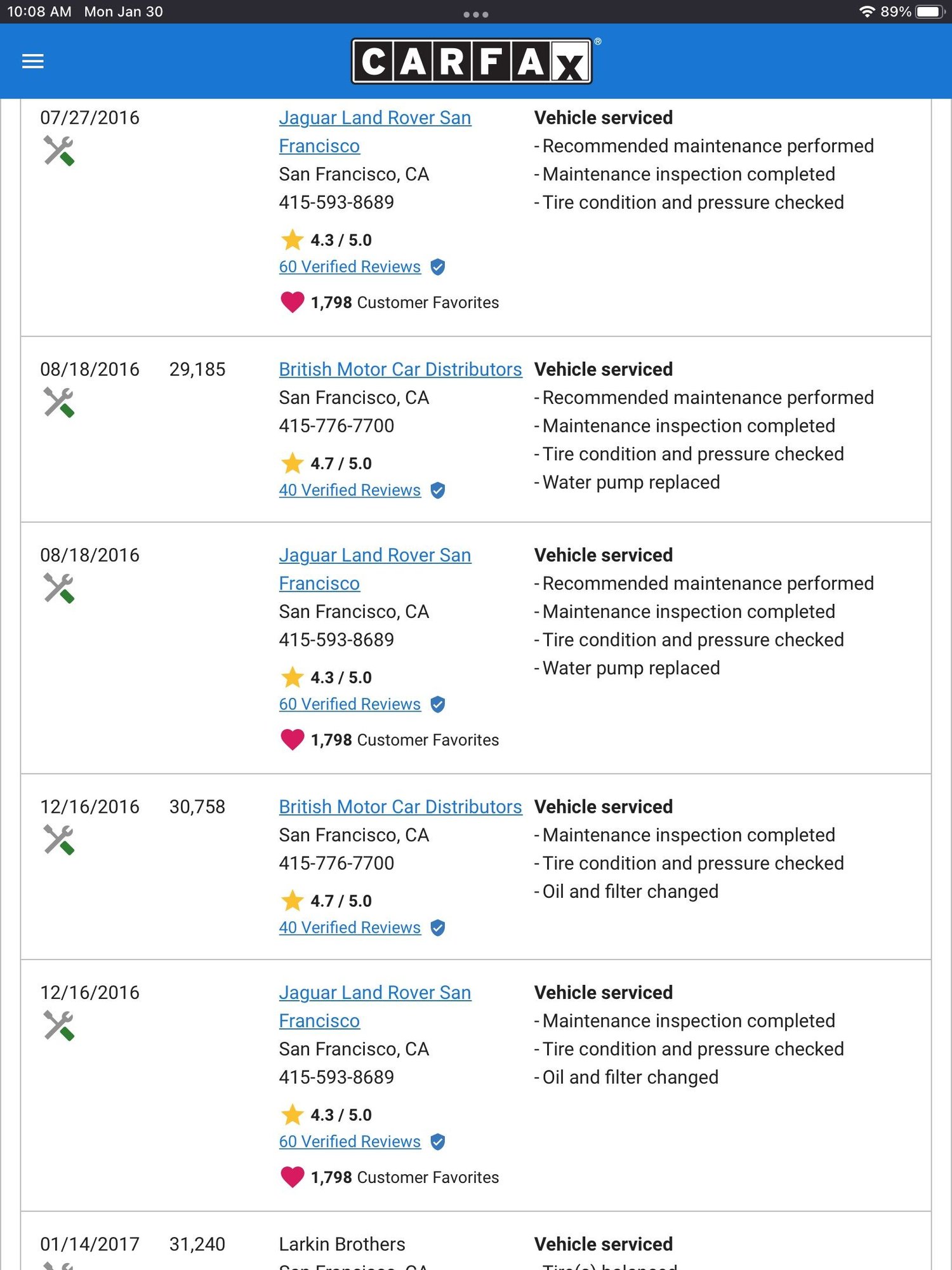Tap the pink heart for the 12/16/2016 Jaguar entry

tap(293, 1177)
